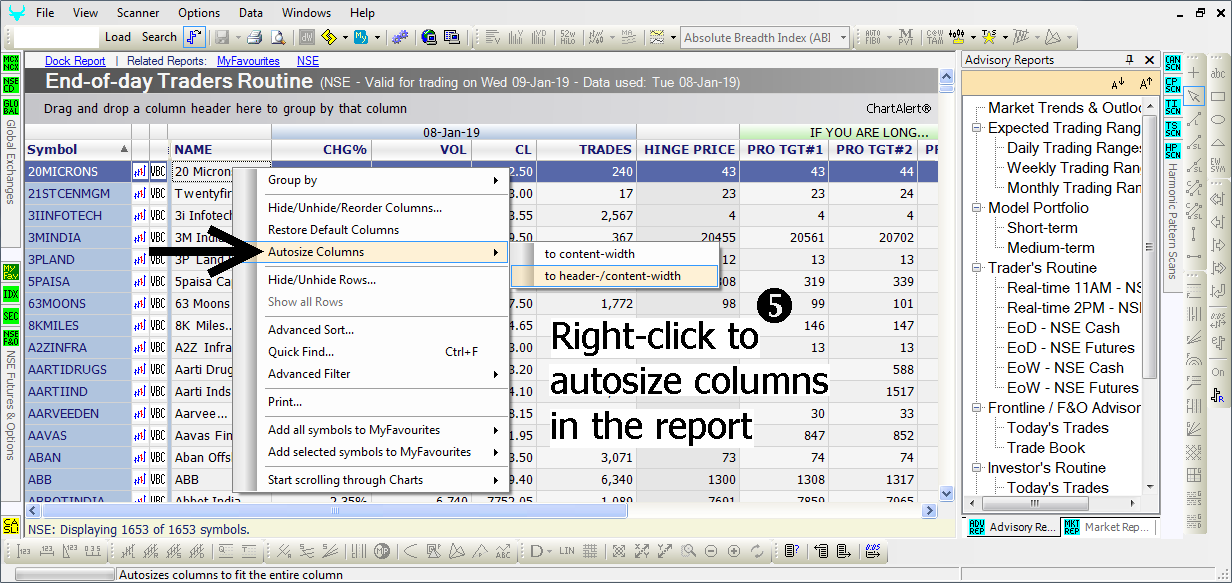Click the MCX NCX exchange sidebar icon

pos(11,62)
